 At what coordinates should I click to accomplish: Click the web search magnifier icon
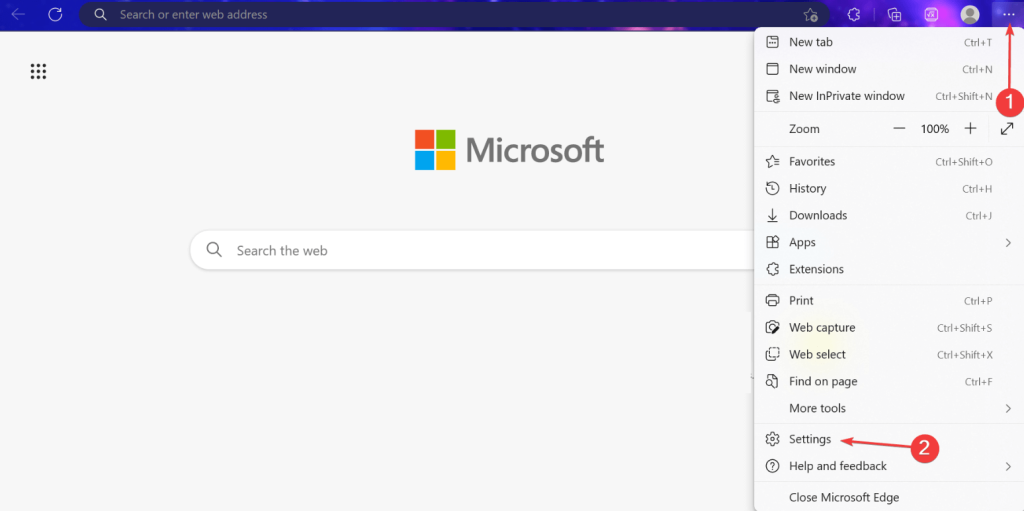(214, 250)
